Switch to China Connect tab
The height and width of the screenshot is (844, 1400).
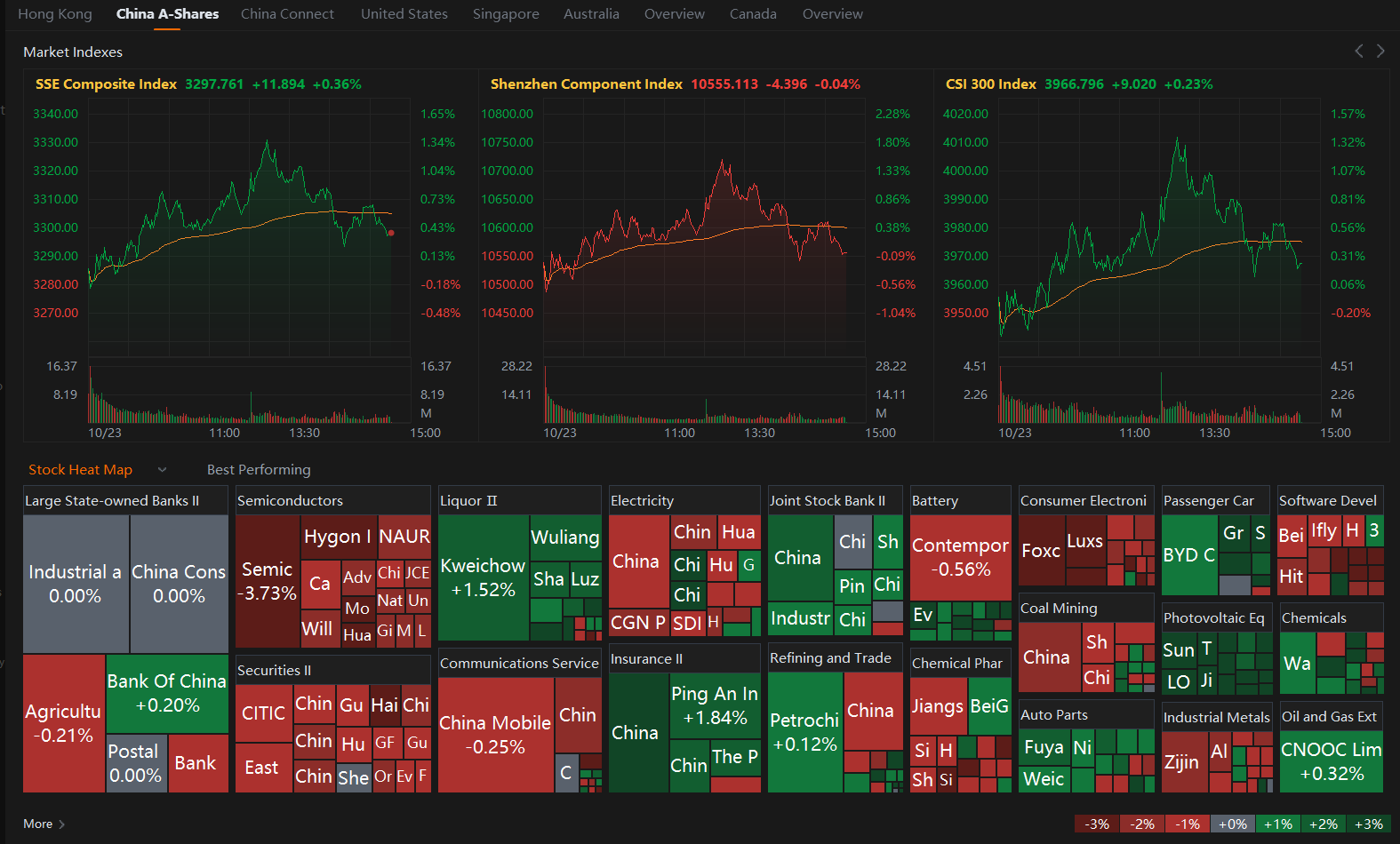287,14
